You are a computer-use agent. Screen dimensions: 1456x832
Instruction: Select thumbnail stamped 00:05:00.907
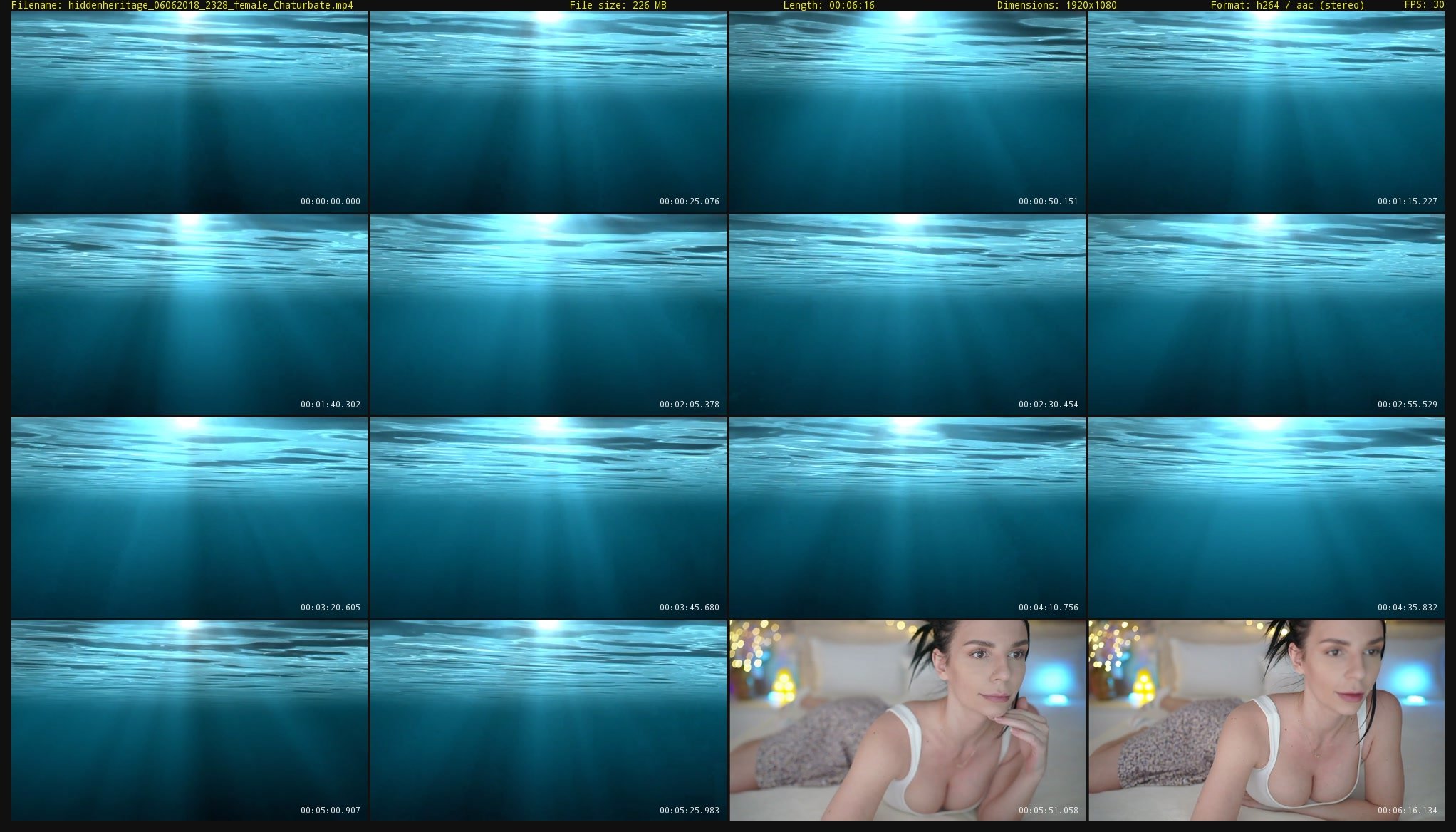click(x=189, y=721)
